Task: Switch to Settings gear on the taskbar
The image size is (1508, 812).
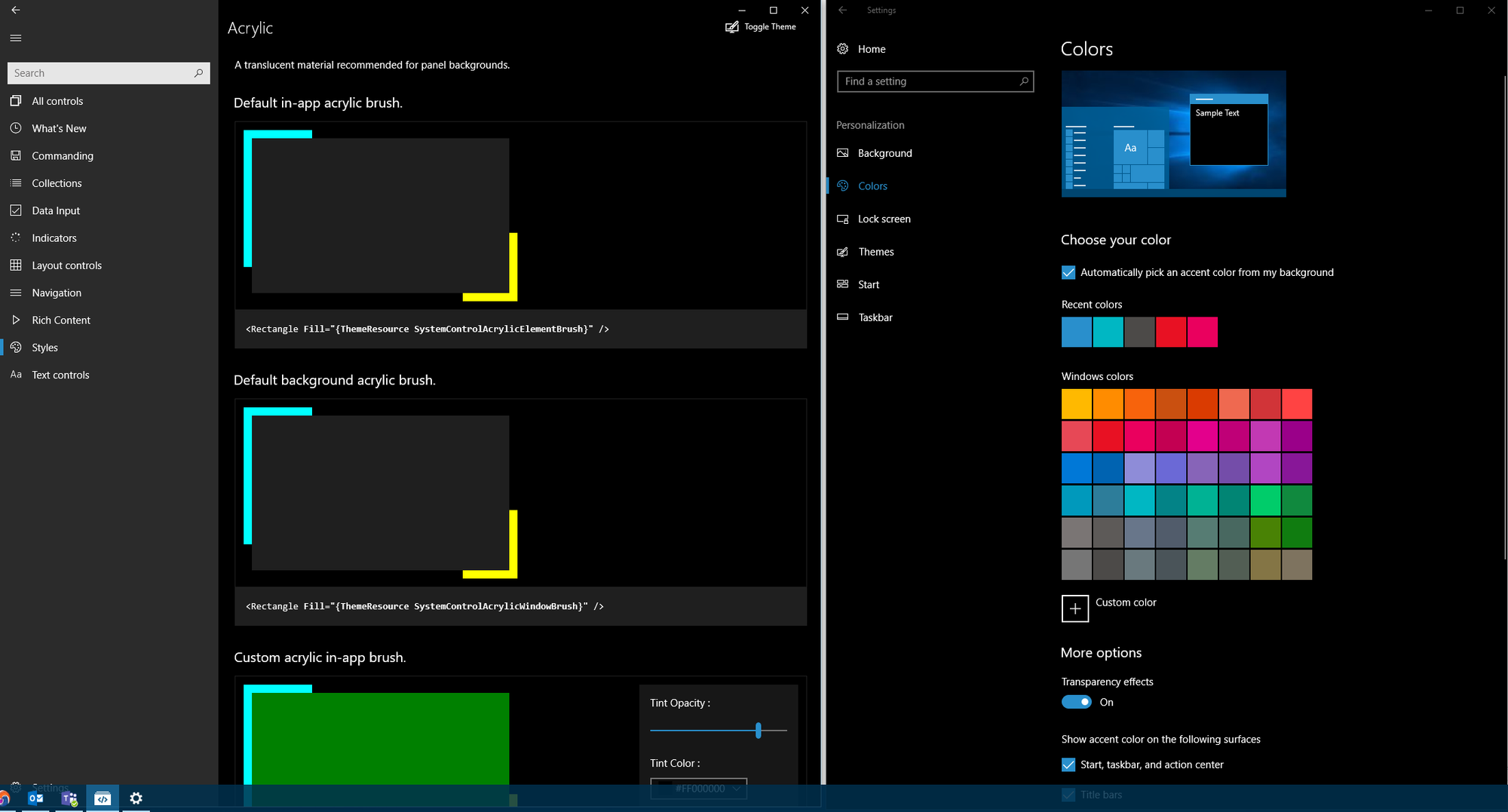Action: (136, 798)
